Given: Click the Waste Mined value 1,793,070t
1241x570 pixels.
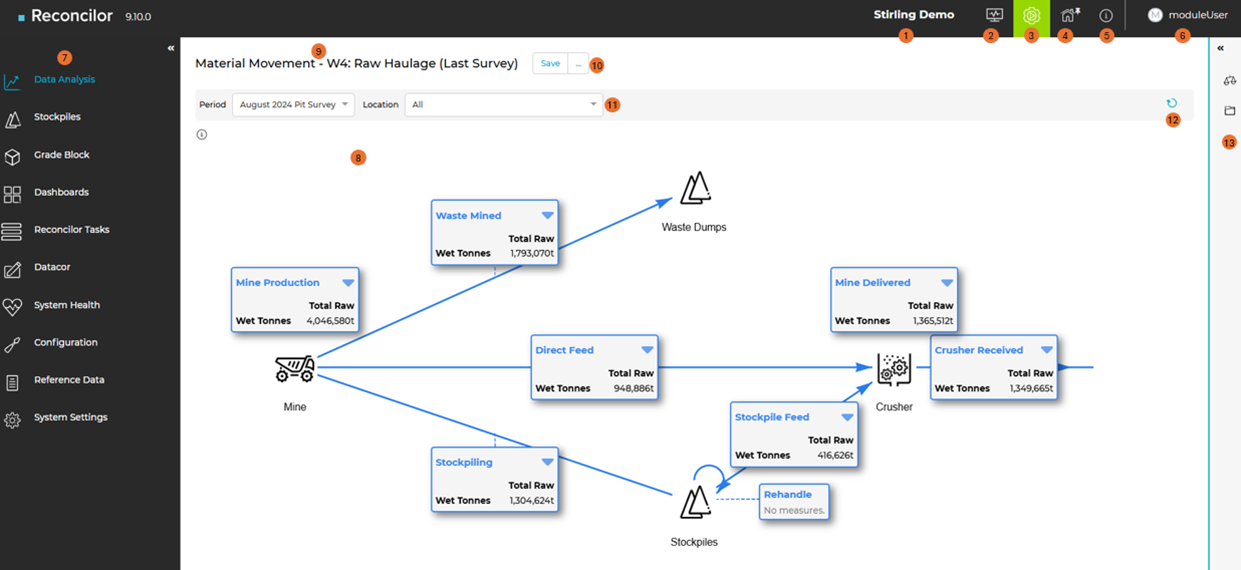Looking at the screenshot, I should (531, 254).
